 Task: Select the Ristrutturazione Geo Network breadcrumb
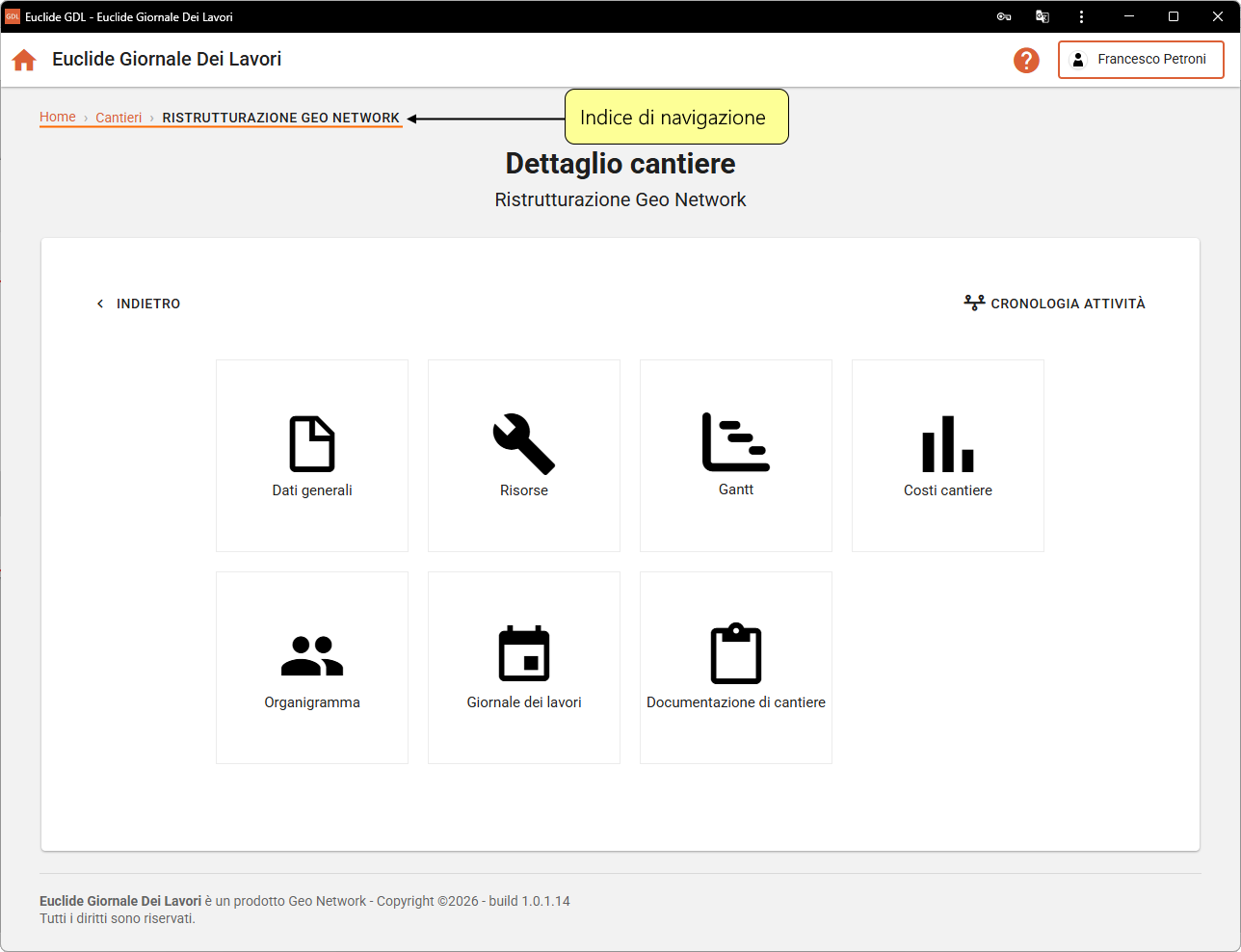tap(280, 118)
